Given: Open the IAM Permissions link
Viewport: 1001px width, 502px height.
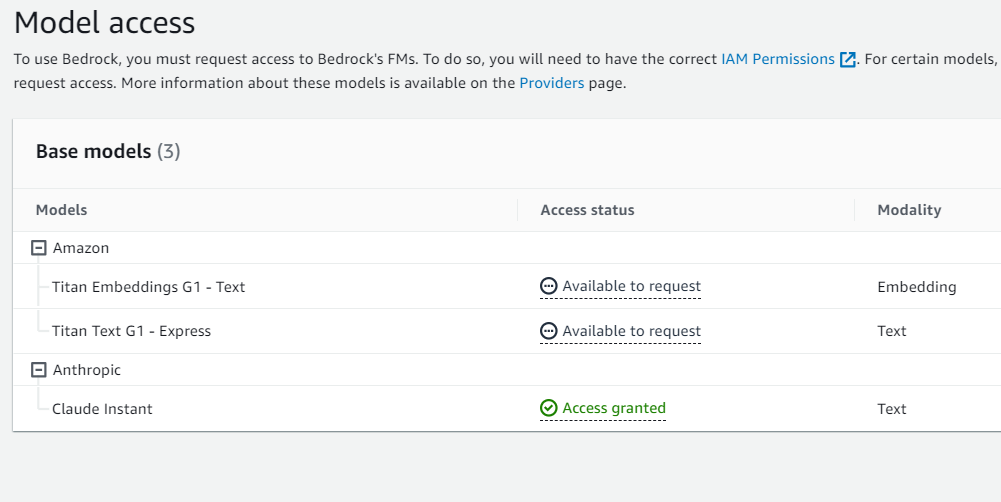Looking at the screenshot, I should [x=778, y=59].
